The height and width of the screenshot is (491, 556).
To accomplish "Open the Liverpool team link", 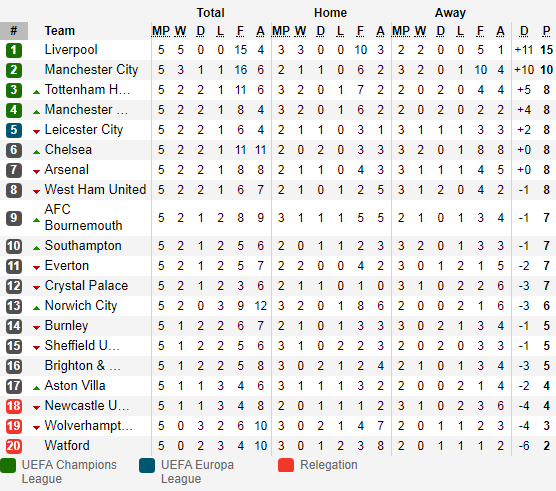I will pyautogui.click(x=71, y=50).
